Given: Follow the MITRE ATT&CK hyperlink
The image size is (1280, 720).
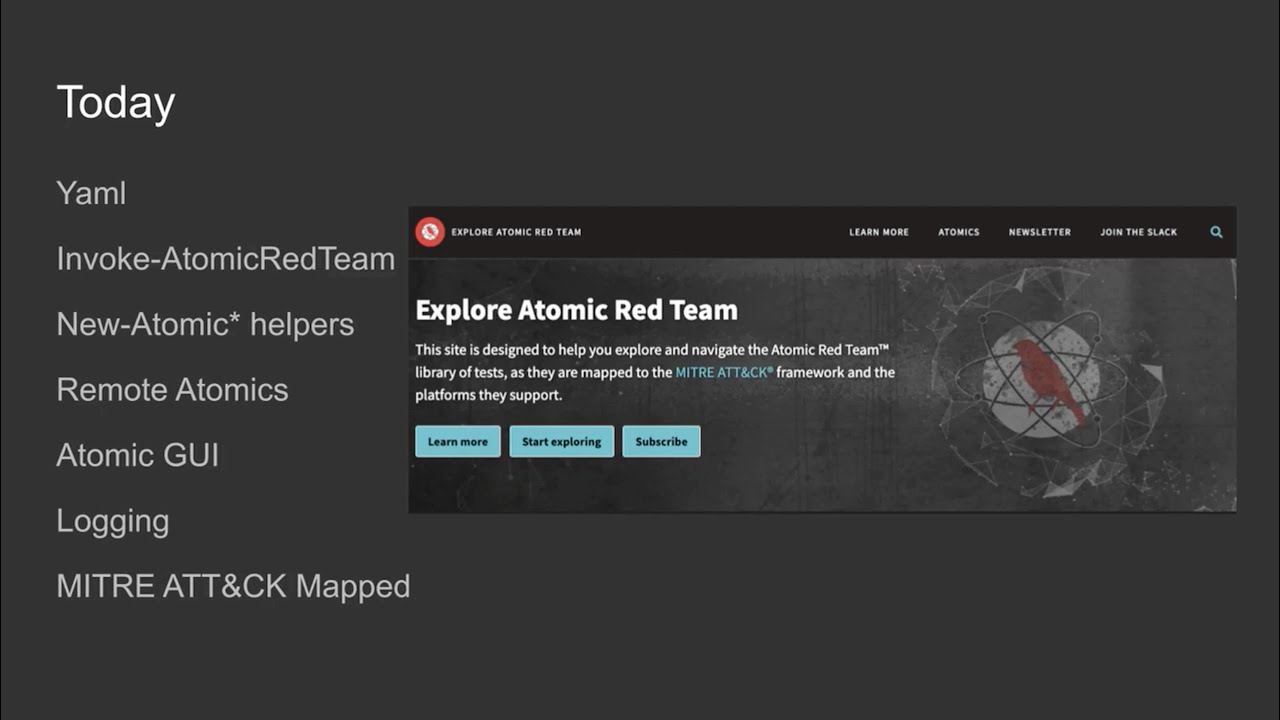Looking at the screenshot, I should pyautogui.click(x=724, y=372).
